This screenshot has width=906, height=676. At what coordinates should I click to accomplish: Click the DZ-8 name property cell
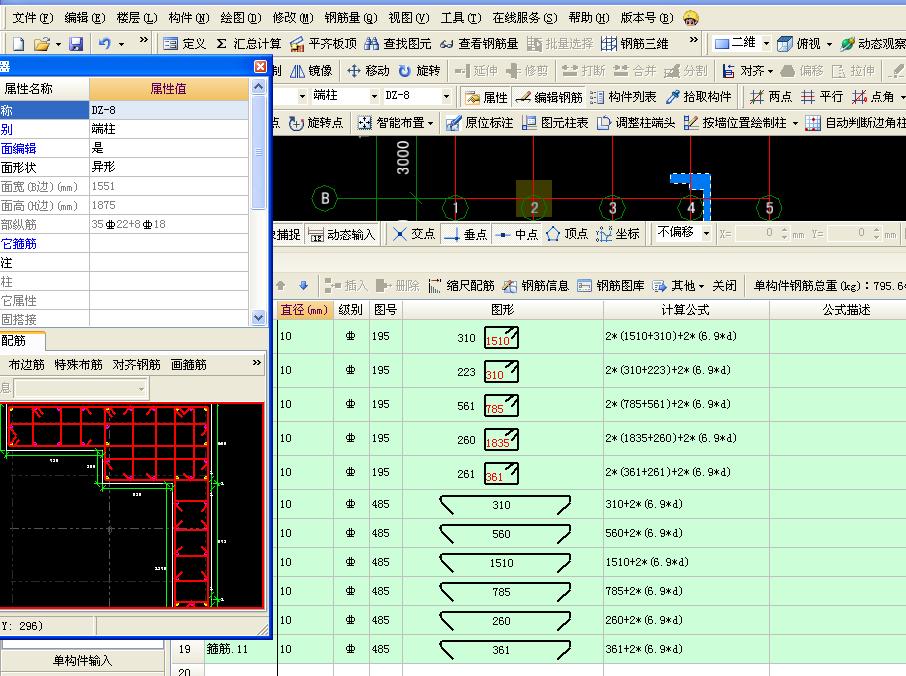169,110
